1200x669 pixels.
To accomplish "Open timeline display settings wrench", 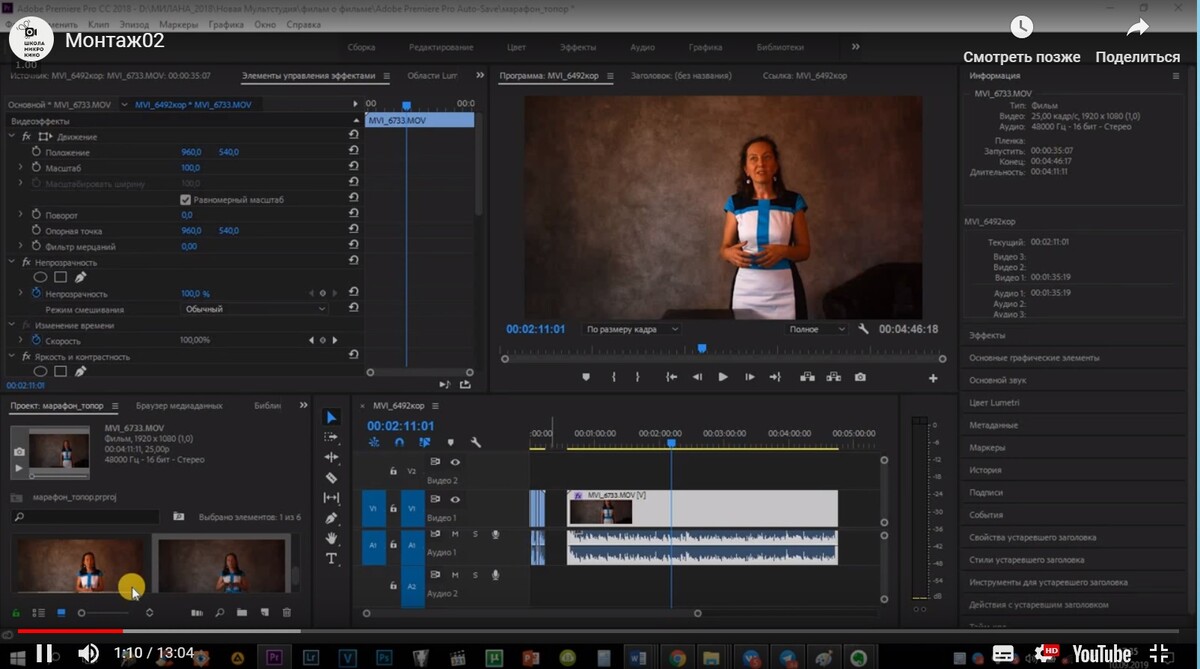I will pos(476,442).
